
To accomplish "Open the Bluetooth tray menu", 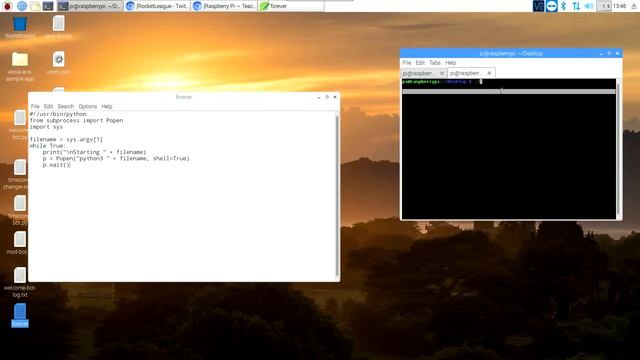I will click(x=564, y=6).
